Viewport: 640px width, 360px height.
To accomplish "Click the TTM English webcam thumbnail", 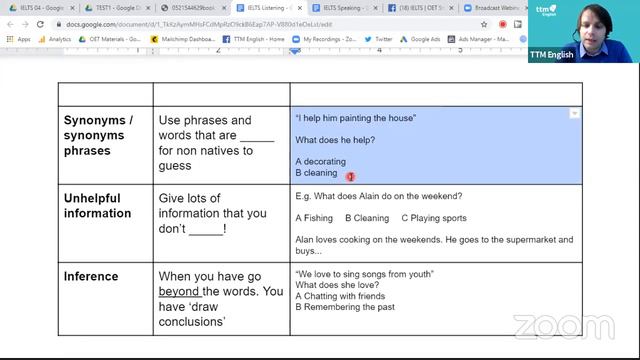I will pos(583,31).
